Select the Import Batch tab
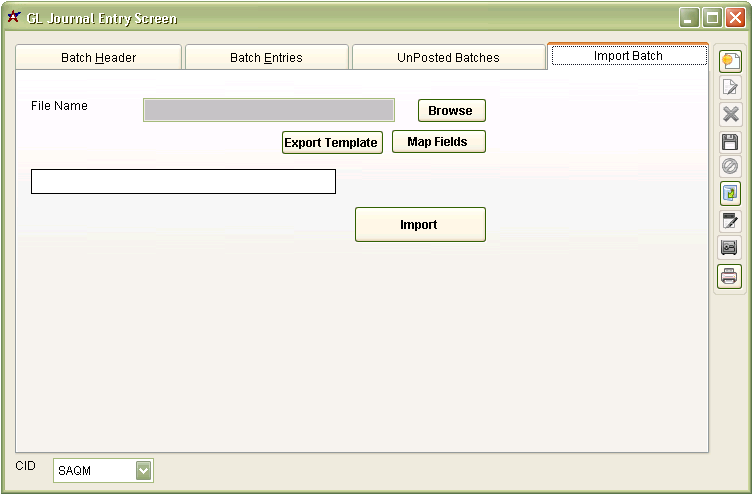Screen dimensions: 754x496 (x=628, y=56)
